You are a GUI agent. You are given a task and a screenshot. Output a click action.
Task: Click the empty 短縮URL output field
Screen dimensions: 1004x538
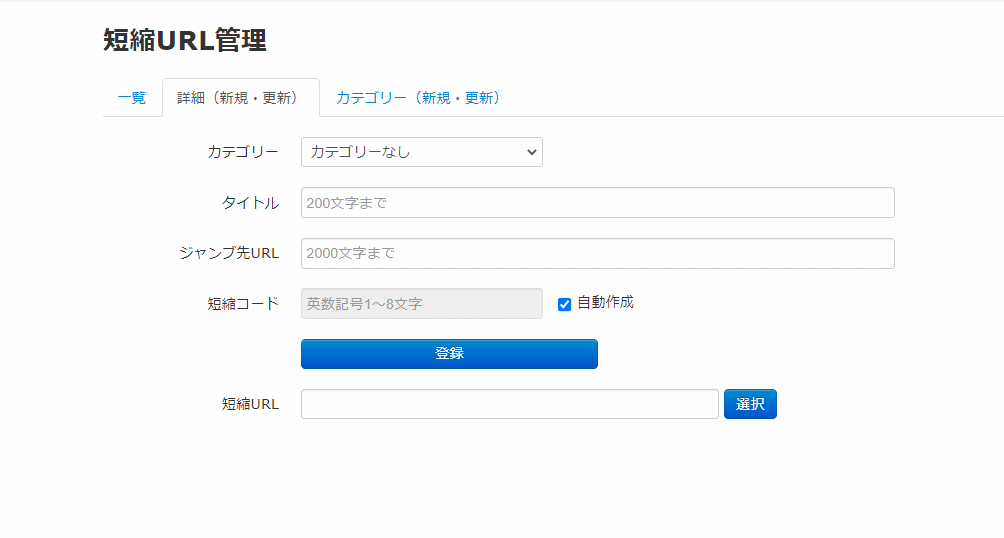point(509,404)
